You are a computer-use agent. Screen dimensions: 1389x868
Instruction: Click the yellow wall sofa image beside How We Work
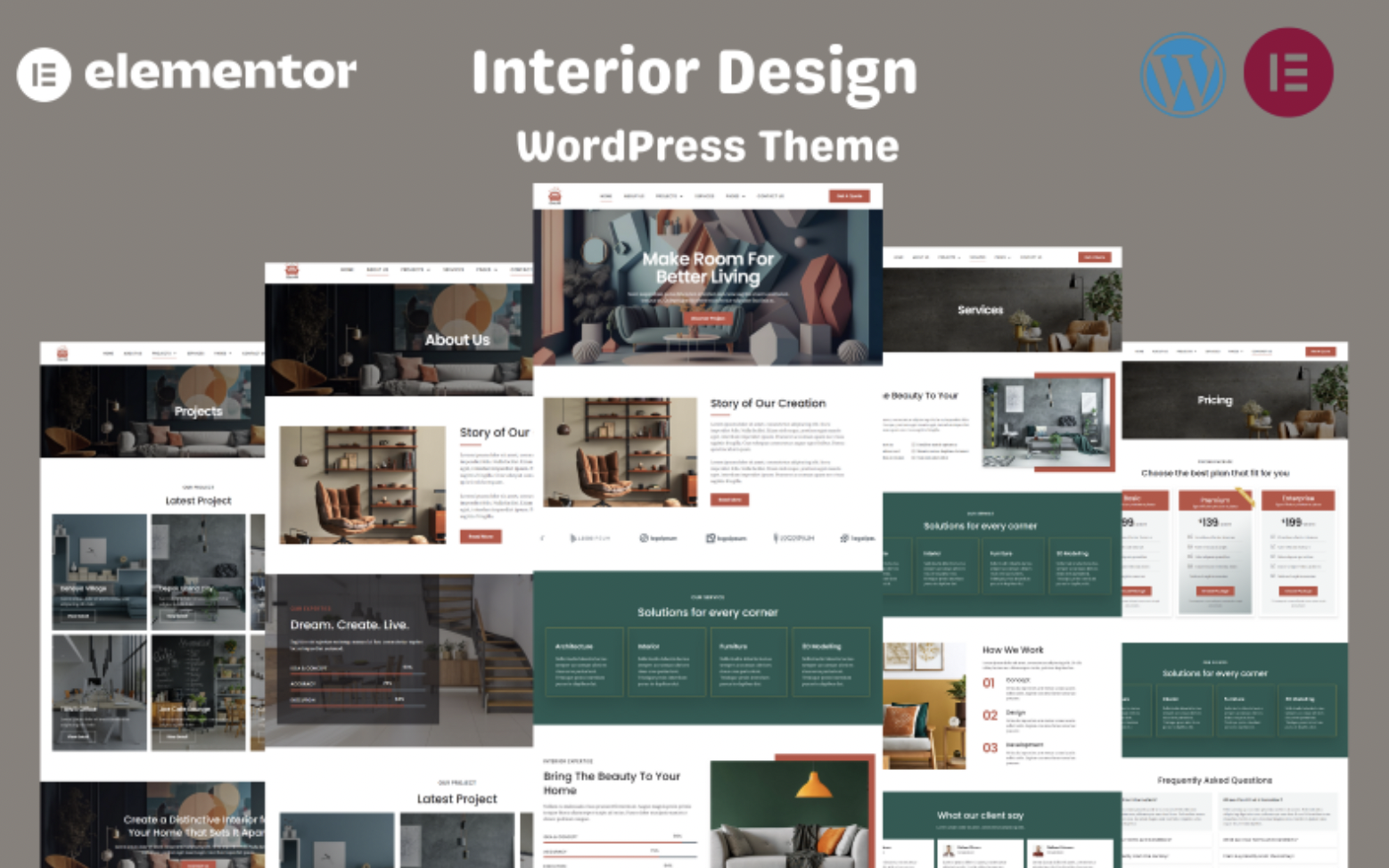925,705
